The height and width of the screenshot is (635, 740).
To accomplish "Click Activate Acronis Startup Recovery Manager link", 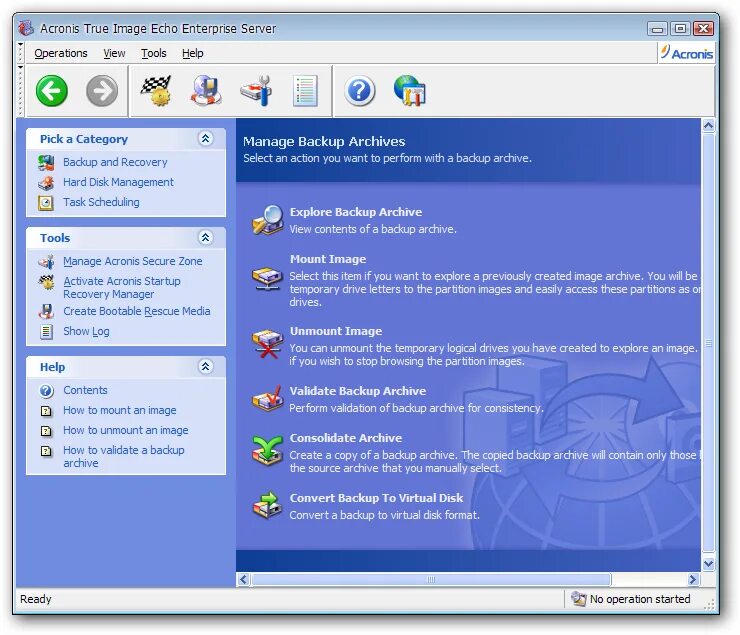I will [122, 287].
